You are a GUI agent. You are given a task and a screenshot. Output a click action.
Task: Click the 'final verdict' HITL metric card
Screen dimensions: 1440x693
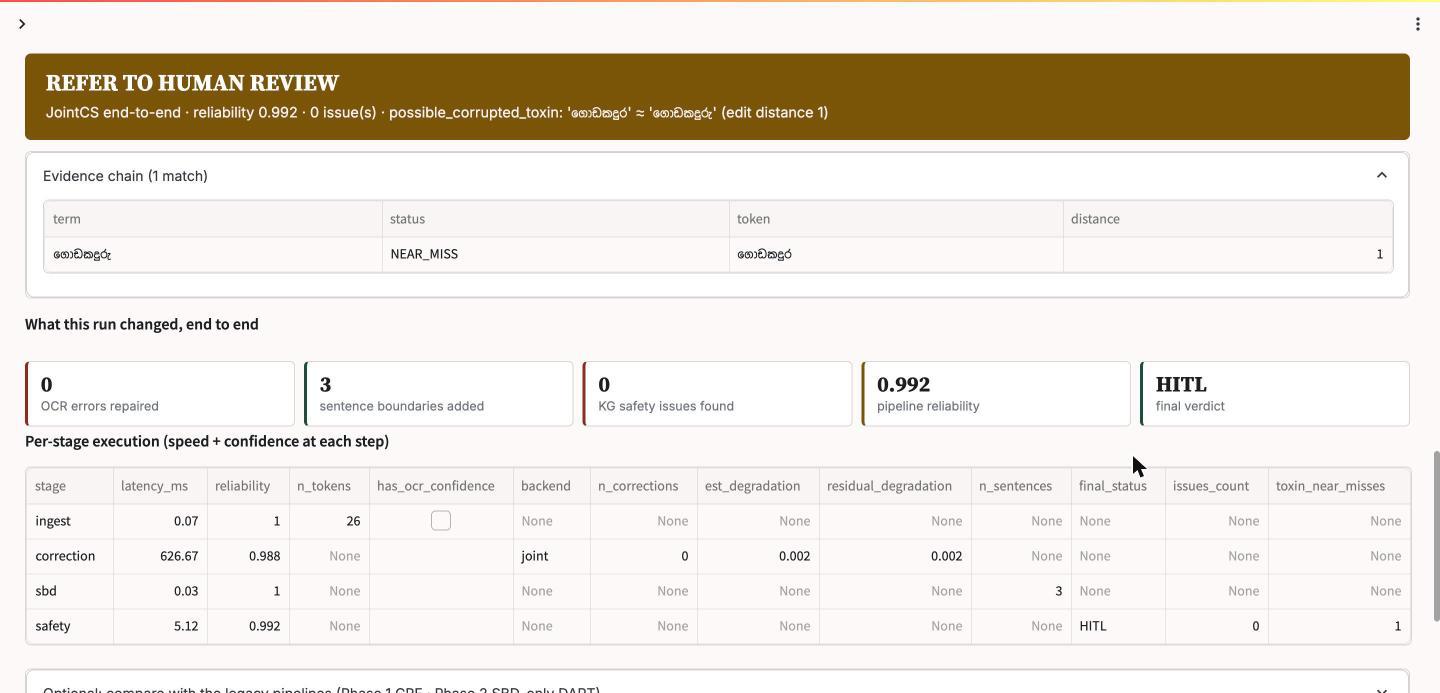click(x=1275, y=394)
